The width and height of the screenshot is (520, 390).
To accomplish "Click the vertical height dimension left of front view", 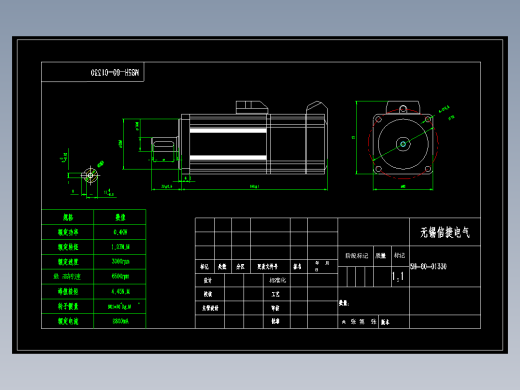I will 355,137.
